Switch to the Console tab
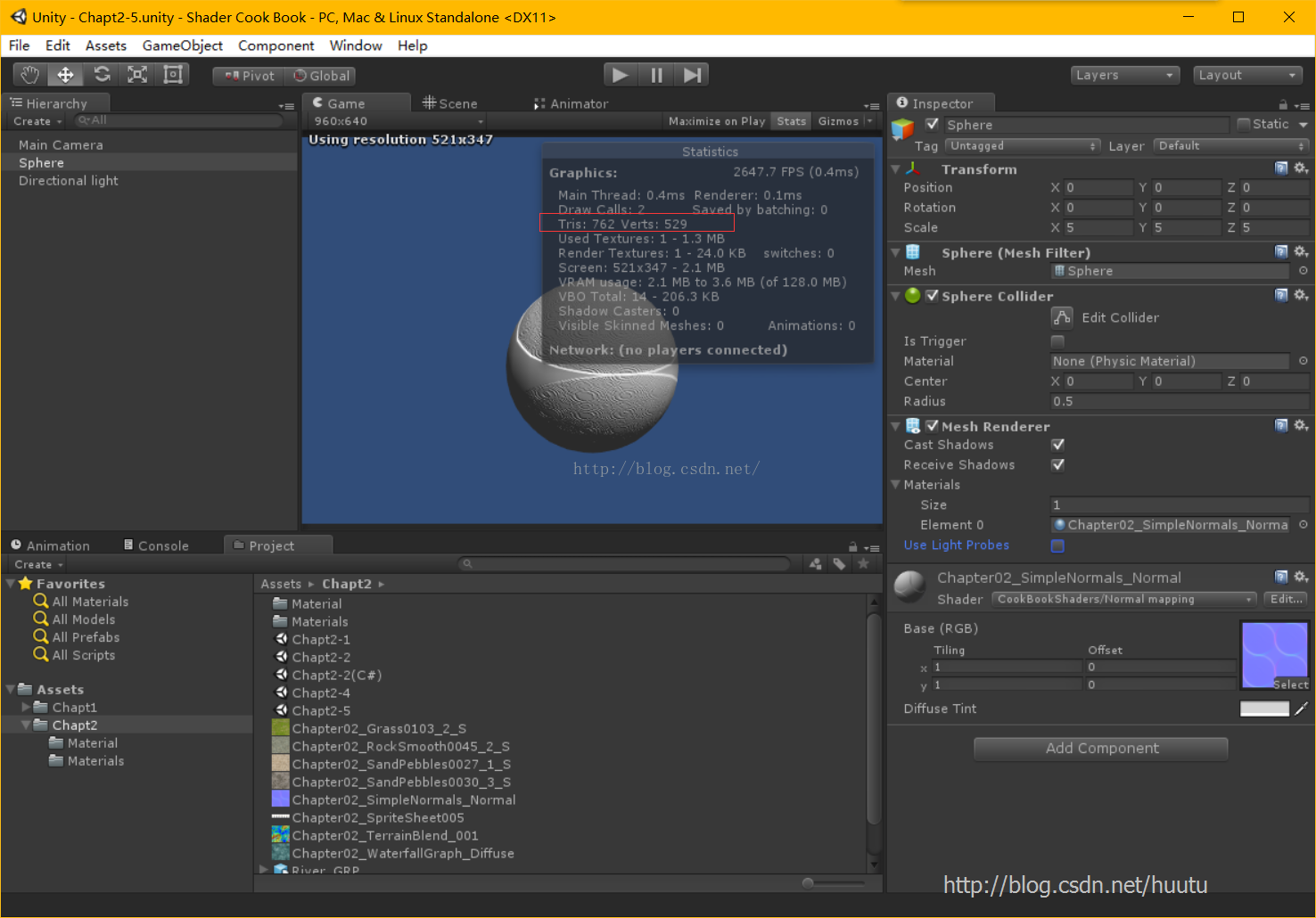 click(x=156, y=545)
